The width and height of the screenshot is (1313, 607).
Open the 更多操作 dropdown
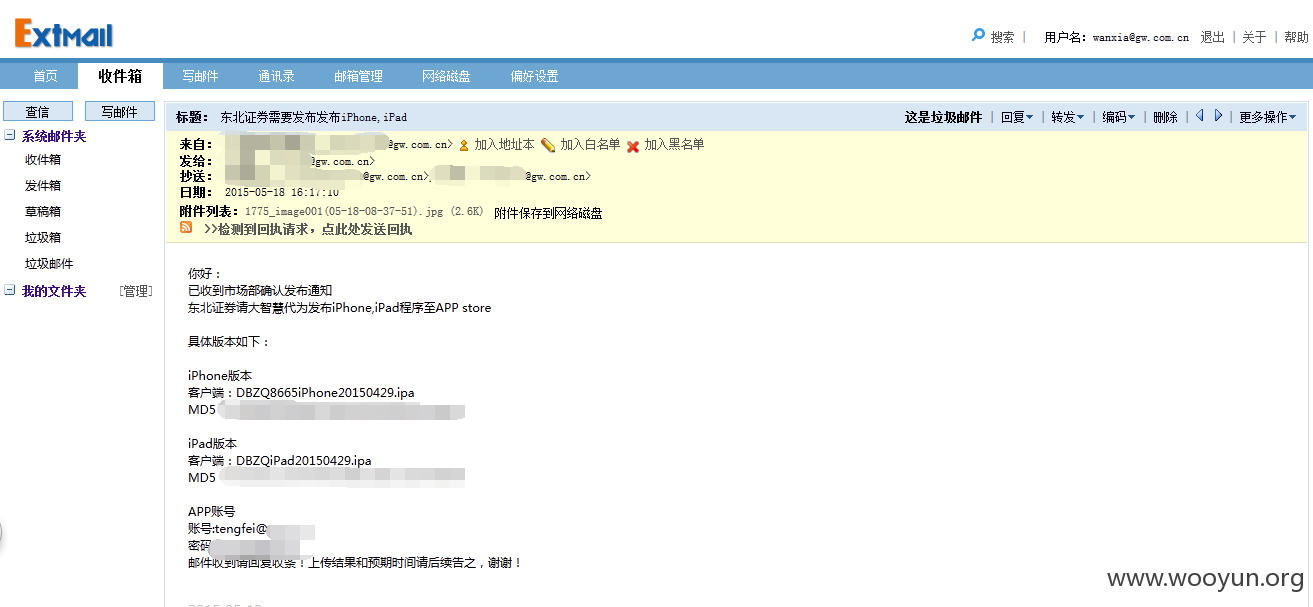pos(1267,117)
